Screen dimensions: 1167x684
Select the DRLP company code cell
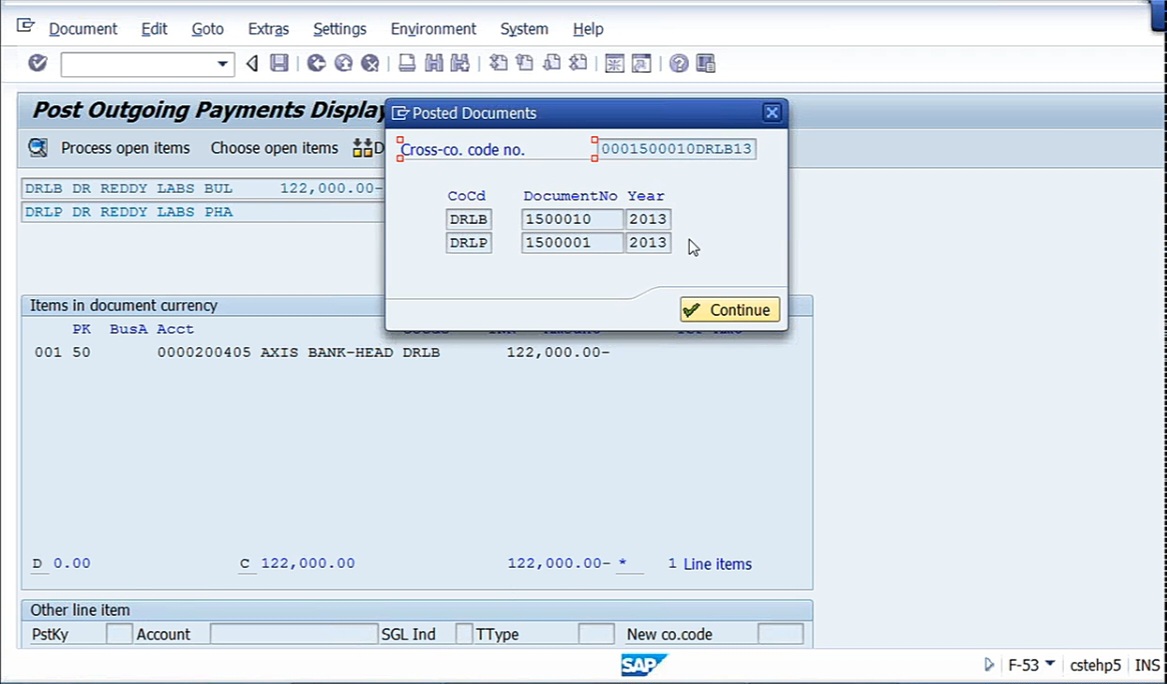tap(469, 243)
